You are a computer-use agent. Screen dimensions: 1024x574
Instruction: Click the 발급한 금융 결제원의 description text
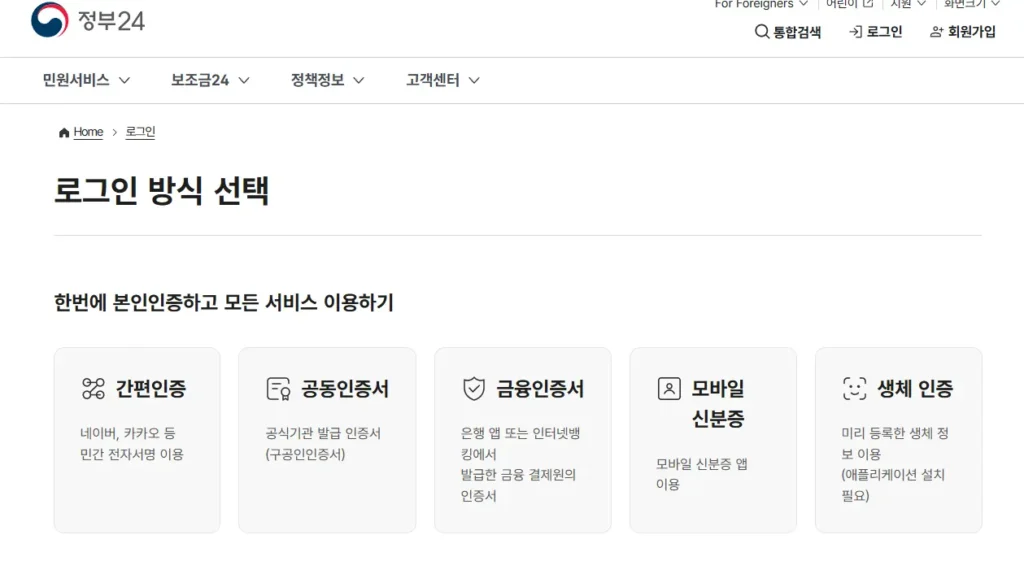(x=518, y=475)
